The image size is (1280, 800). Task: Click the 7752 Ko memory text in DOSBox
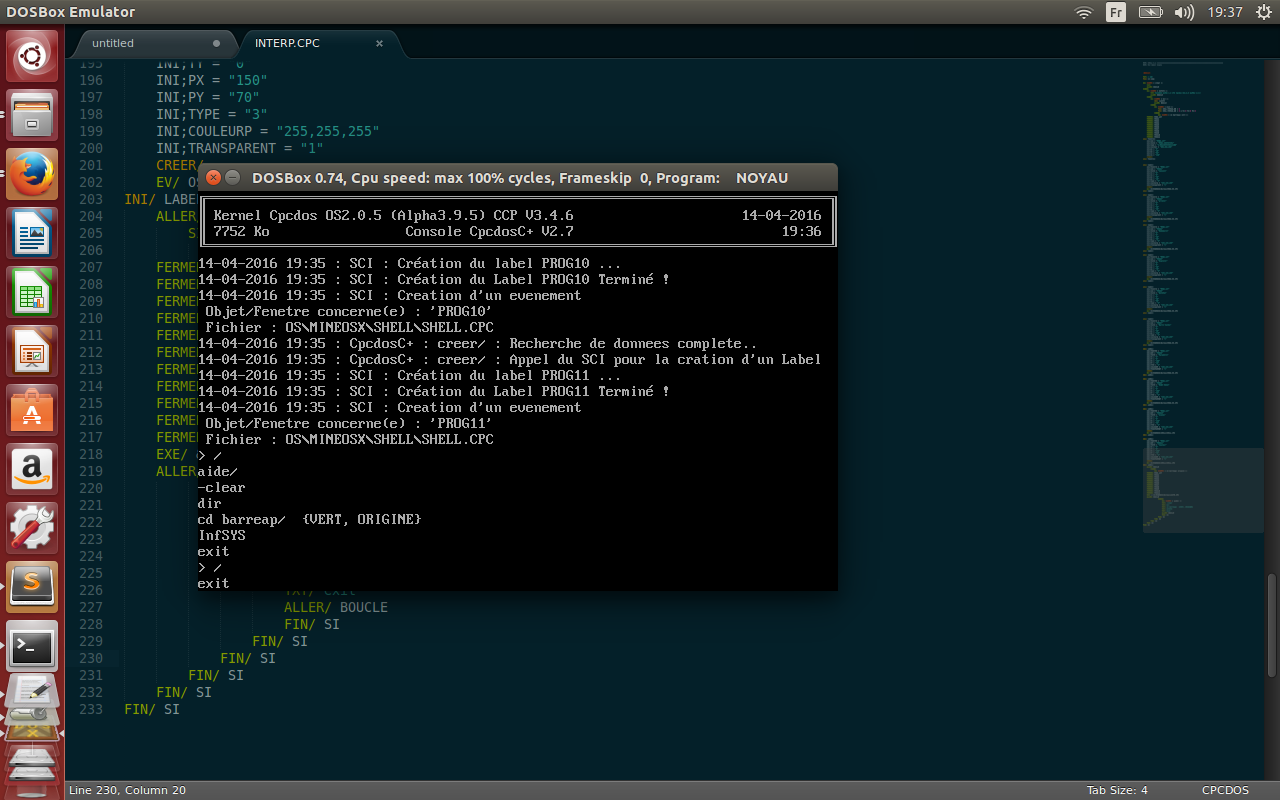[x=241, y=231]
